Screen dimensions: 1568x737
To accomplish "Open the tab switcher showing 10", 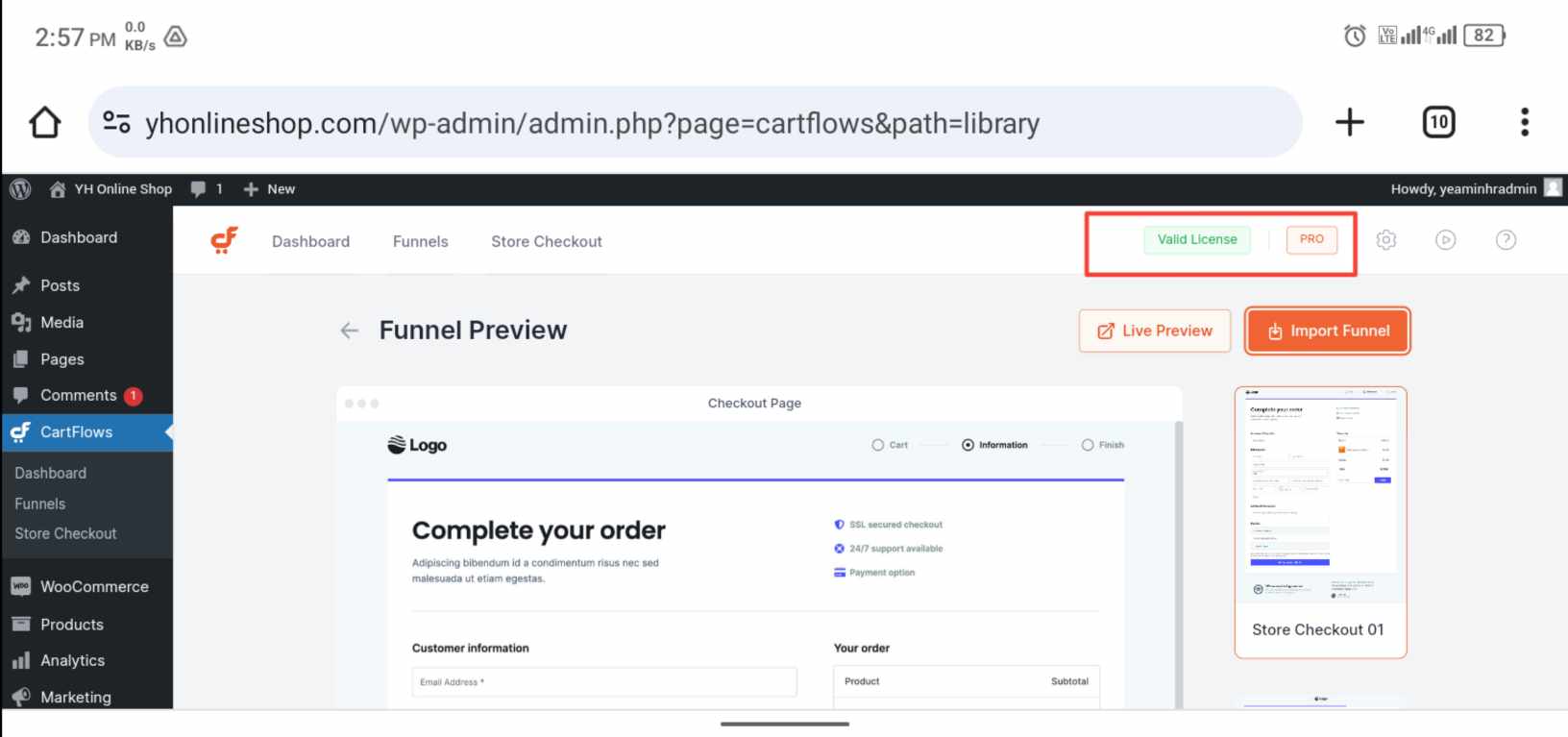I will [1438, 122].
